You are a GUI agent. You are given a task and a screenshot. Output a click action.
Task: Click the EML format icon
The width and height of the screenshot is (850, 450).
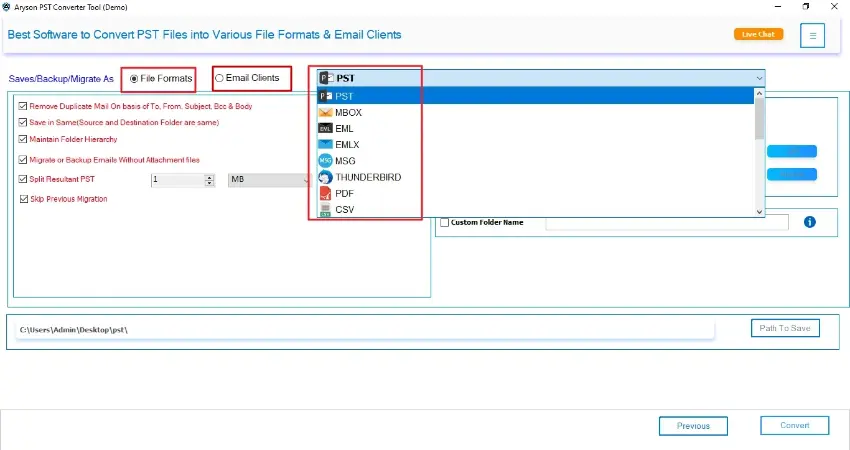pyautogui.click(x=325, y=128)
